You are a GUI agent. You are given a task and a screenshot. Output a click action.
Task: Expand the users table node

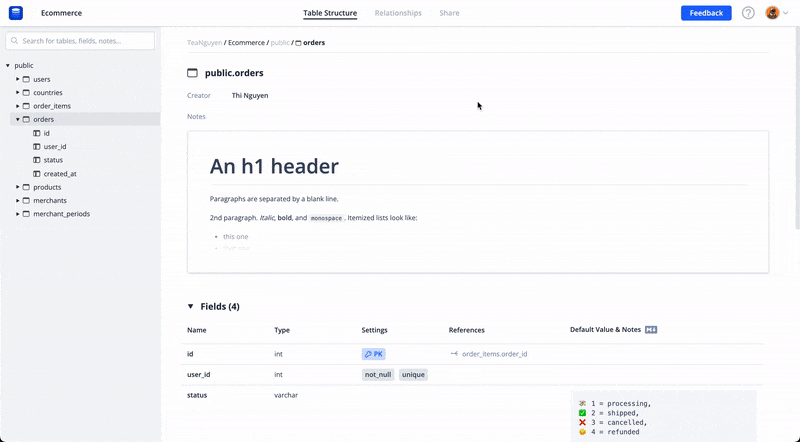click(x=17, y=79)
